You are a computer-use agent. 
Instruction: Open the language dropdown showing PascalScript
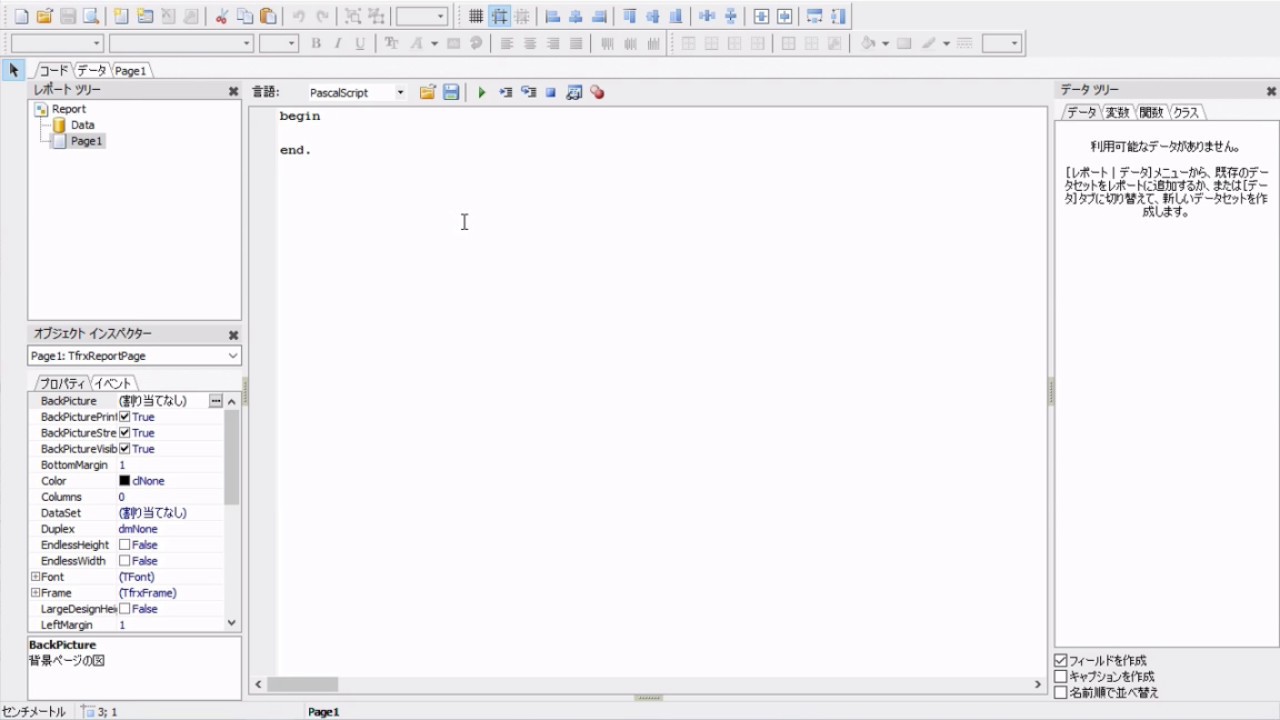point(399,92)
